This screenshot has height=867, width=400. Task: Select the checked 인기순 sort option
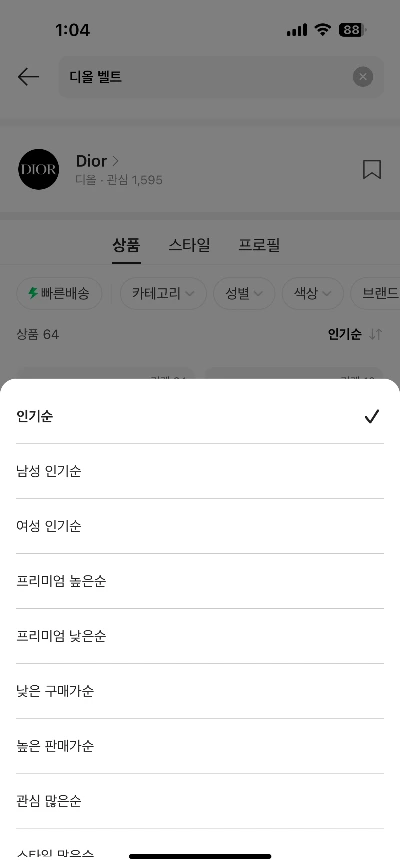pos(200,416)
